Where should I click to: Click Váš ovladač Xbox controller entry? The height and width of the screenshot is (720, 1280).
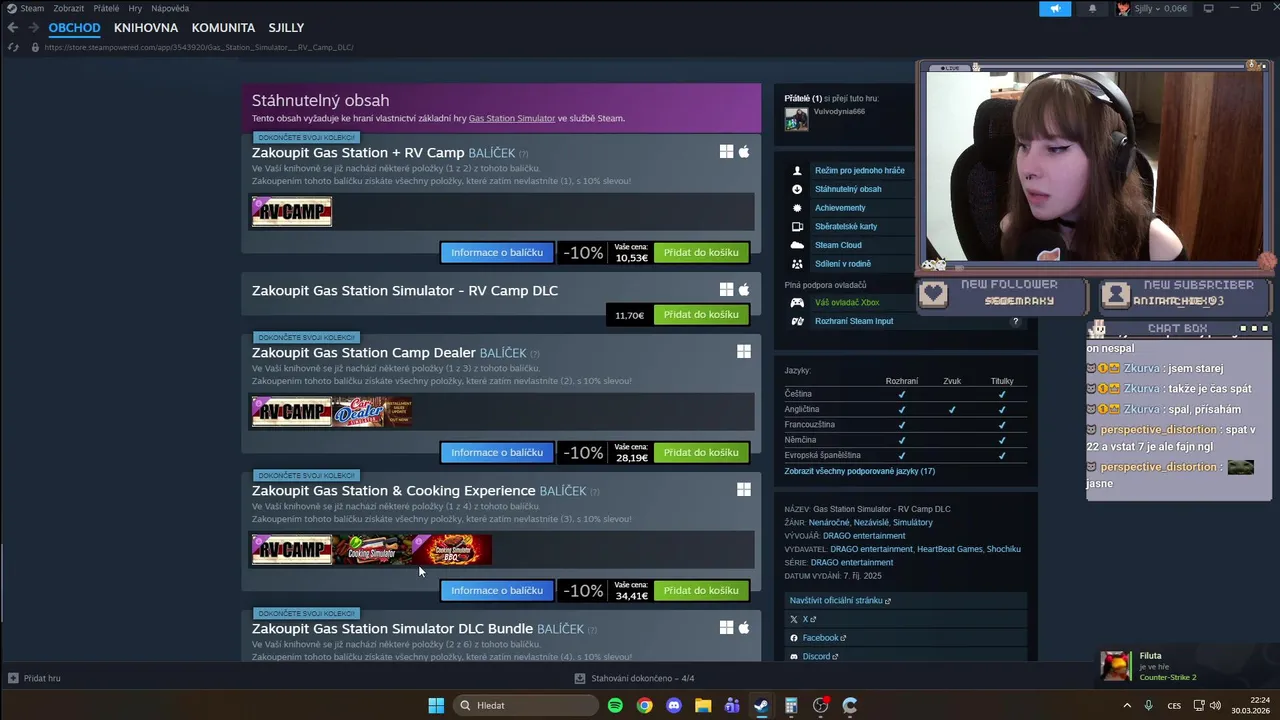point(847,303)
